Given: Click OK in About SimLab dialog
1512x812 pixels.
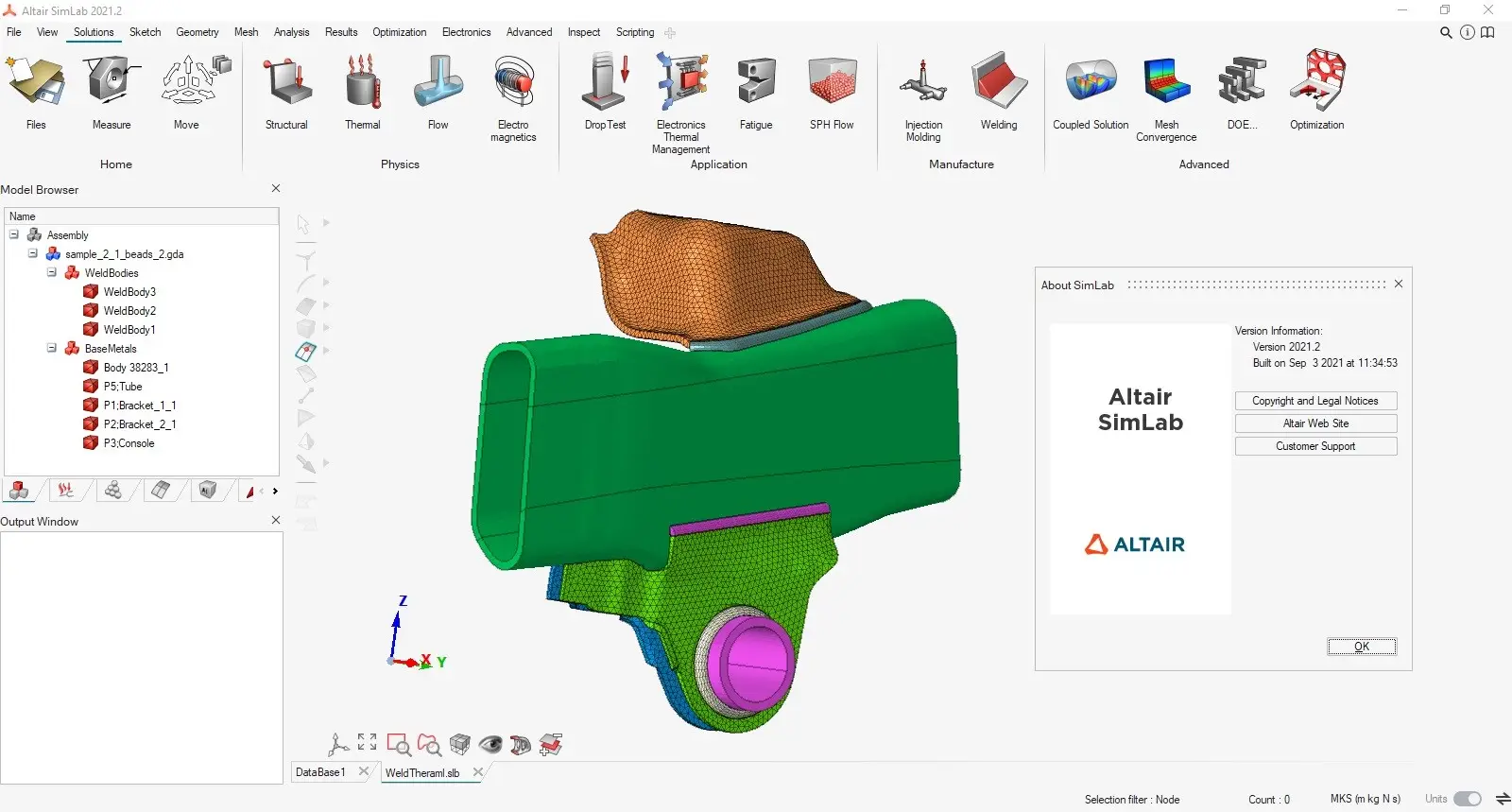Looking at the screenshot, I should point(1362,647).
